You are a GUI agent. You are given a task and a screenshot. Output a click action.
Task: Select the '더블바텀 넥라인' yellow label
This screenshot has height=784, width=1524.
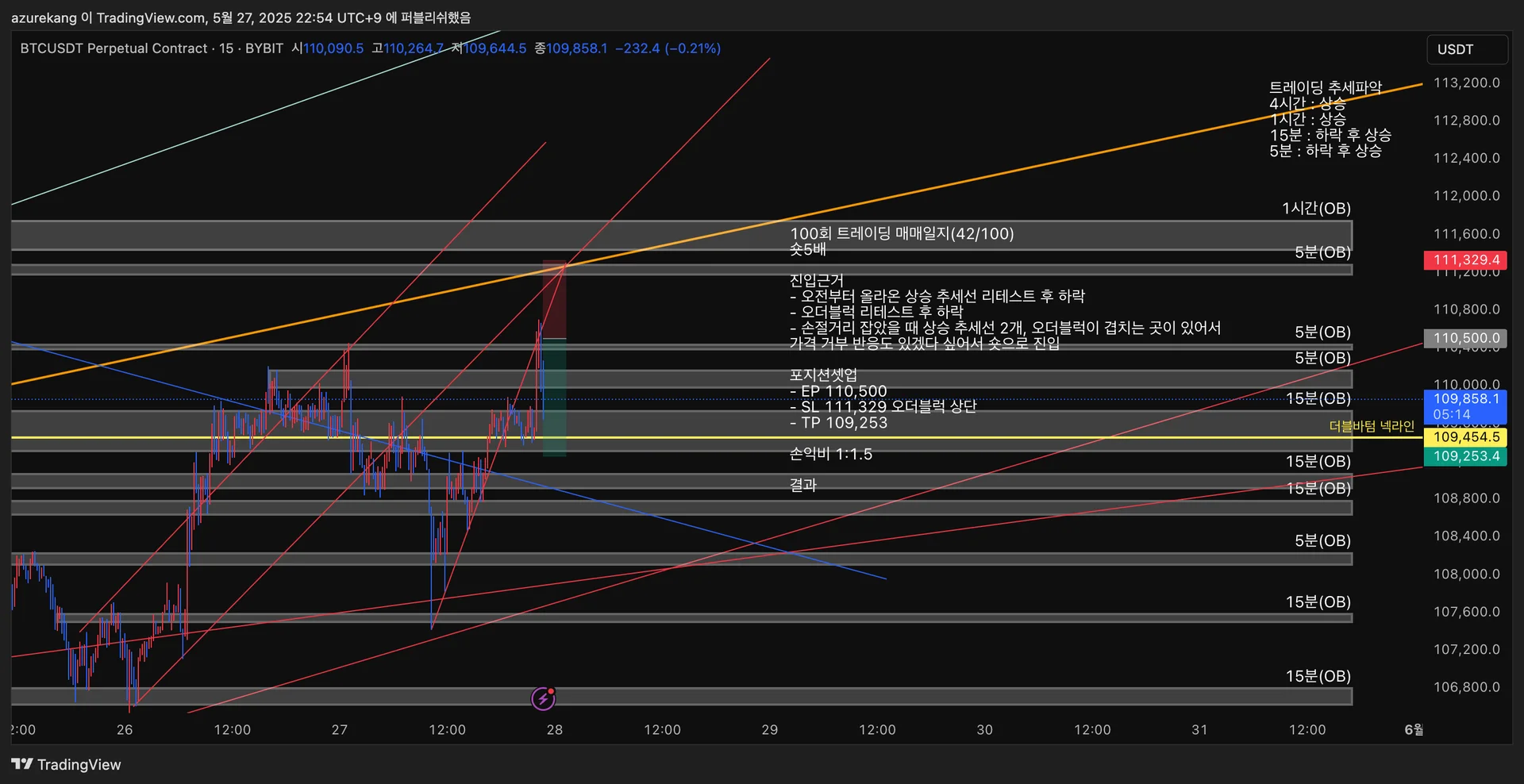(x=1372, y=426)
